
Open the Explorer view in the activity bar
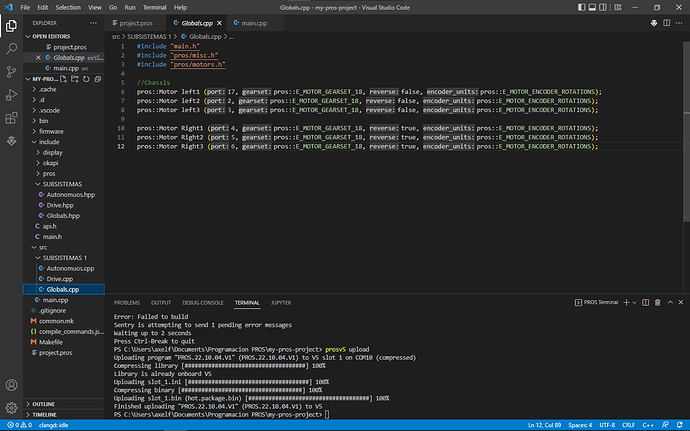pyautogui.click(x=11, y=26)
